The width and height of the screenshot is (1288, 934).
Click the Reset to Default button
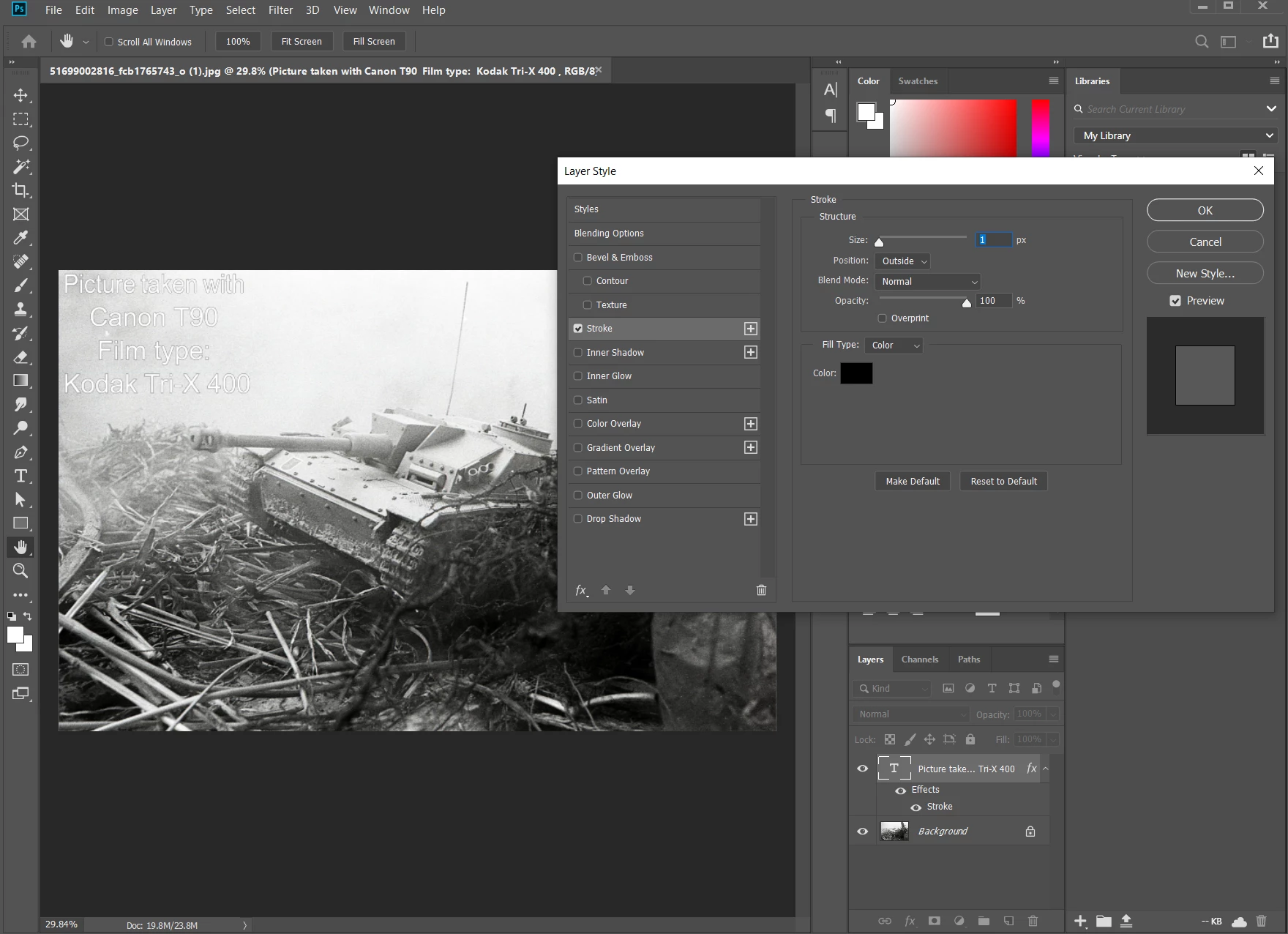tap(1004, 482)
